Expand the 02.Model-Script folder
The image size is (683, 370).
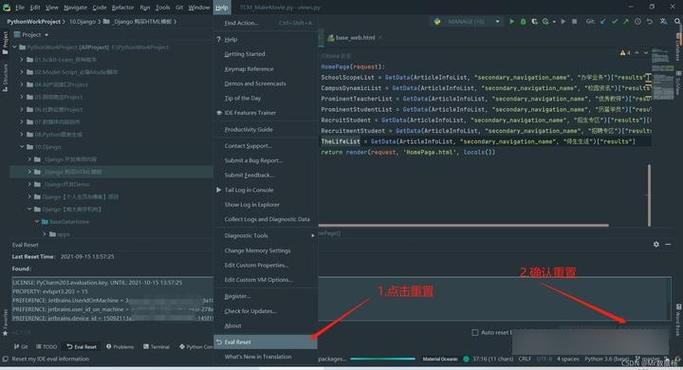point(22,72)
